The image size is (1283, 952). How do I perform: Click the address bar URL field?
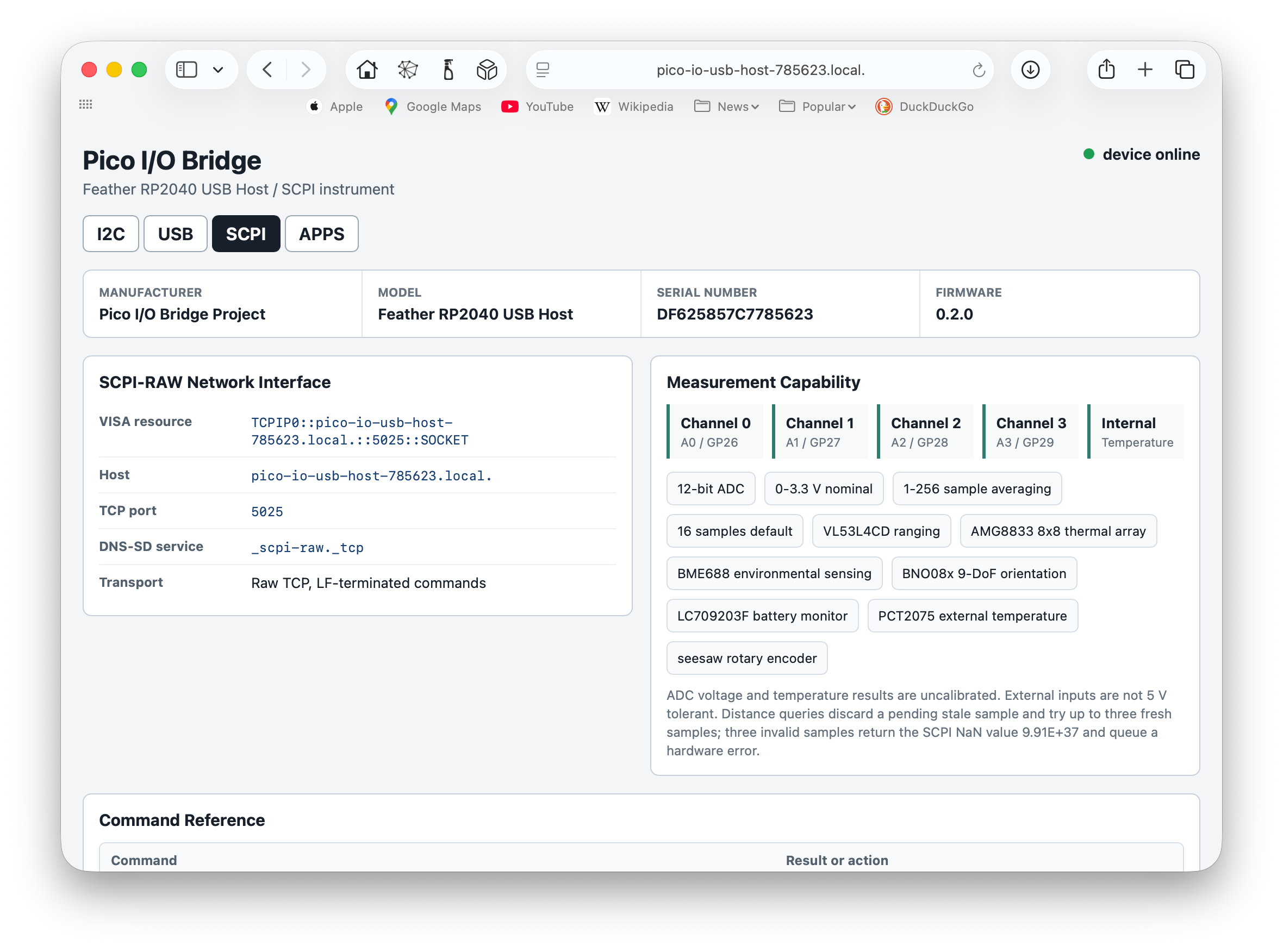[x=759, y=70]
